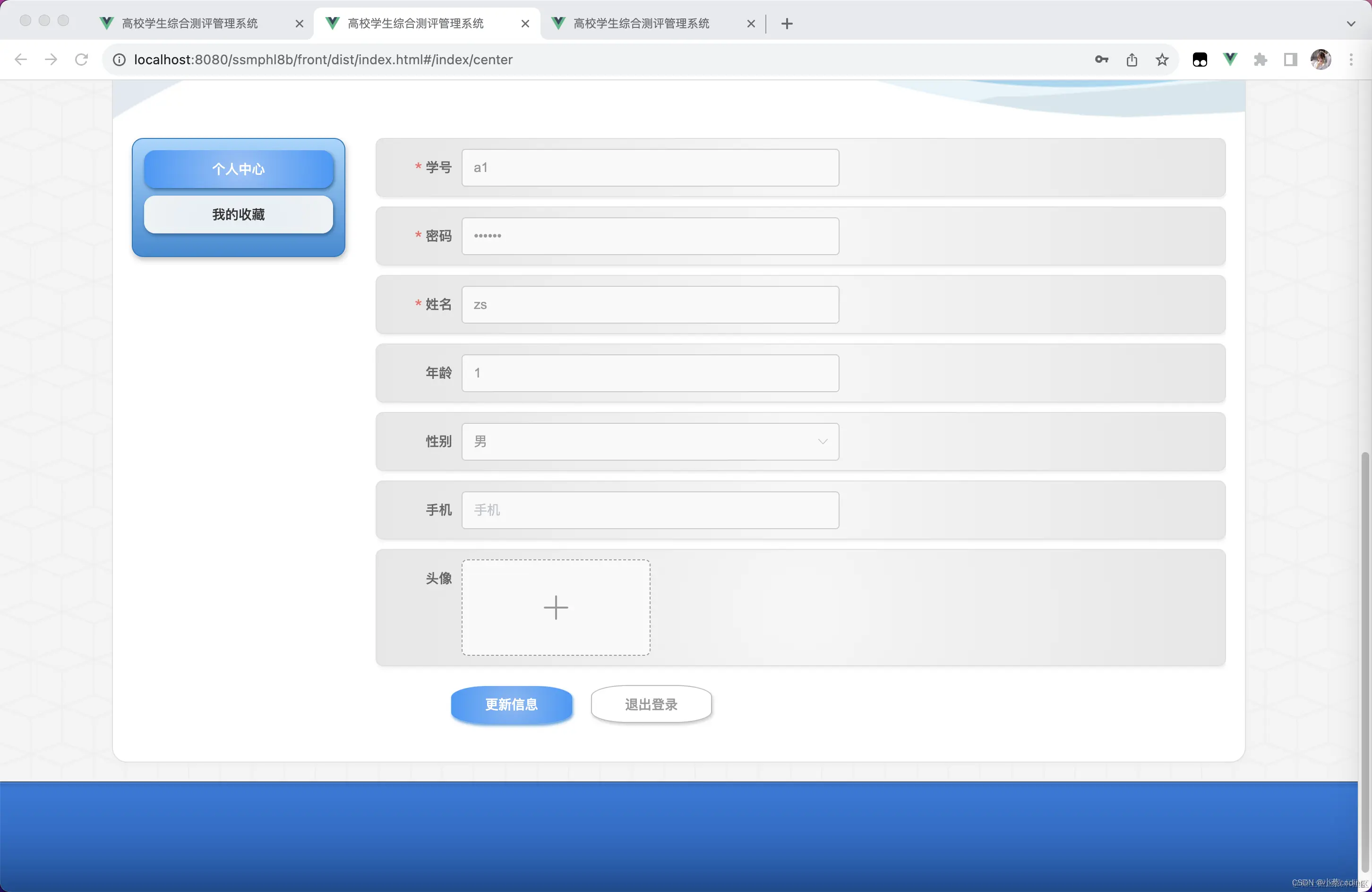The height and width of the screenshot is (892, 1372).
Task: Click the 更新信息 update button
Action: 512,704
